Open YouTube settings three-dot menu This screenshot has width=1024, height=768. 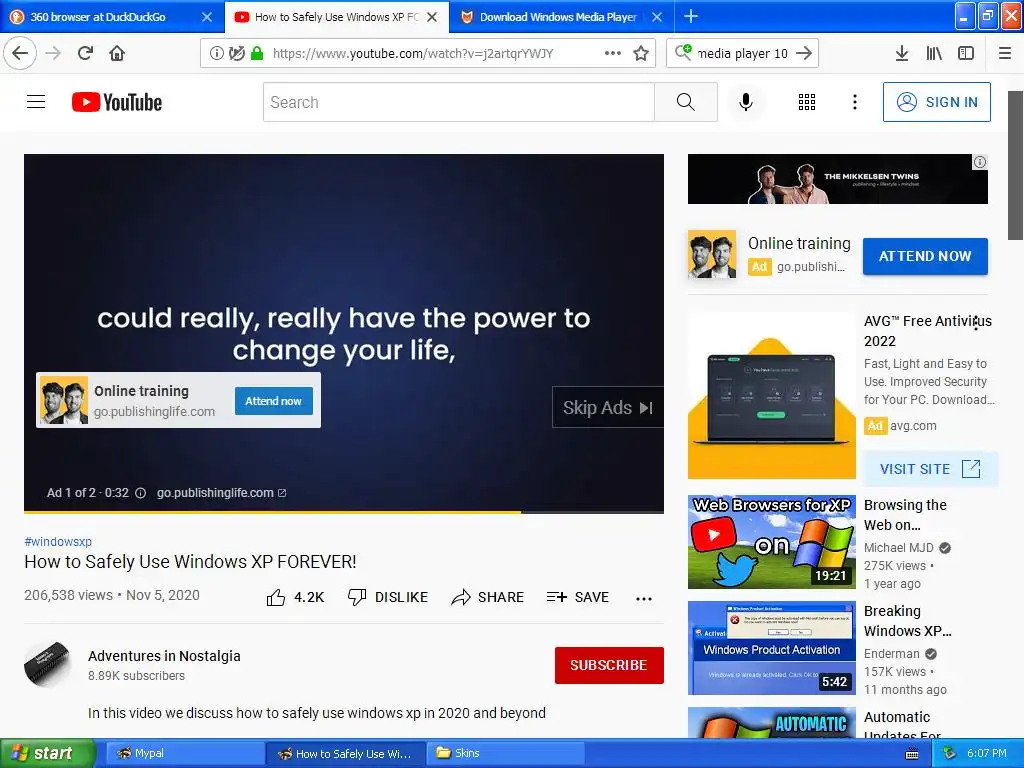pyautogui.click(x=855, y=102)
